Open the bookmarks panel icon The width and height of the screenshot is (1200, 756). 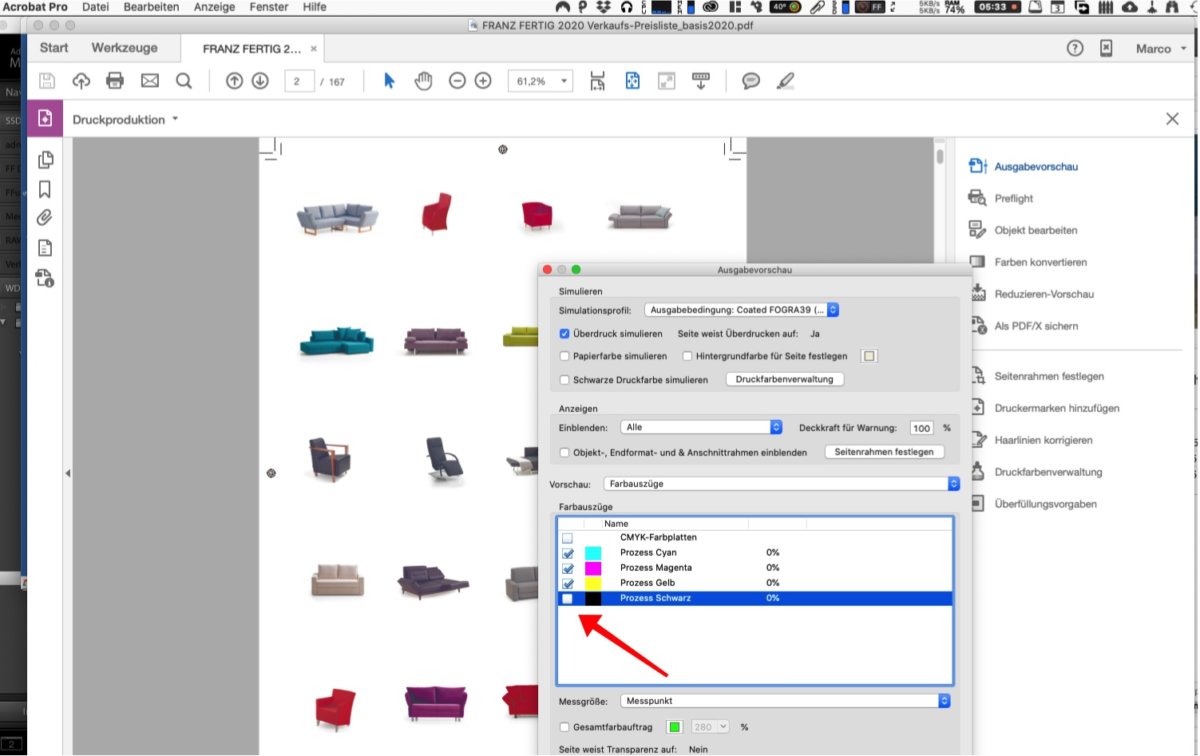tap(44, 189)
